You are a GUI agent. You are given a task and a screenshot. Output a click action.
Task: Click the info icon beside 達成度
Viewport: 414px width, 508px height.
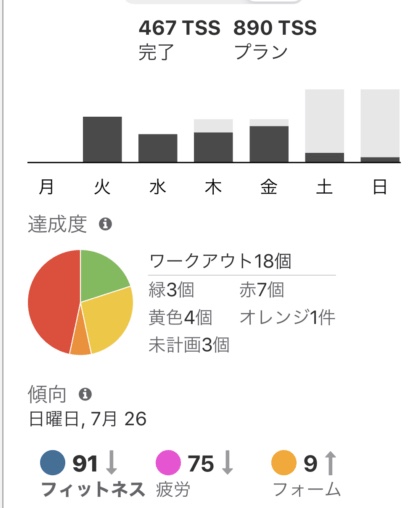(x=105, y=224)
